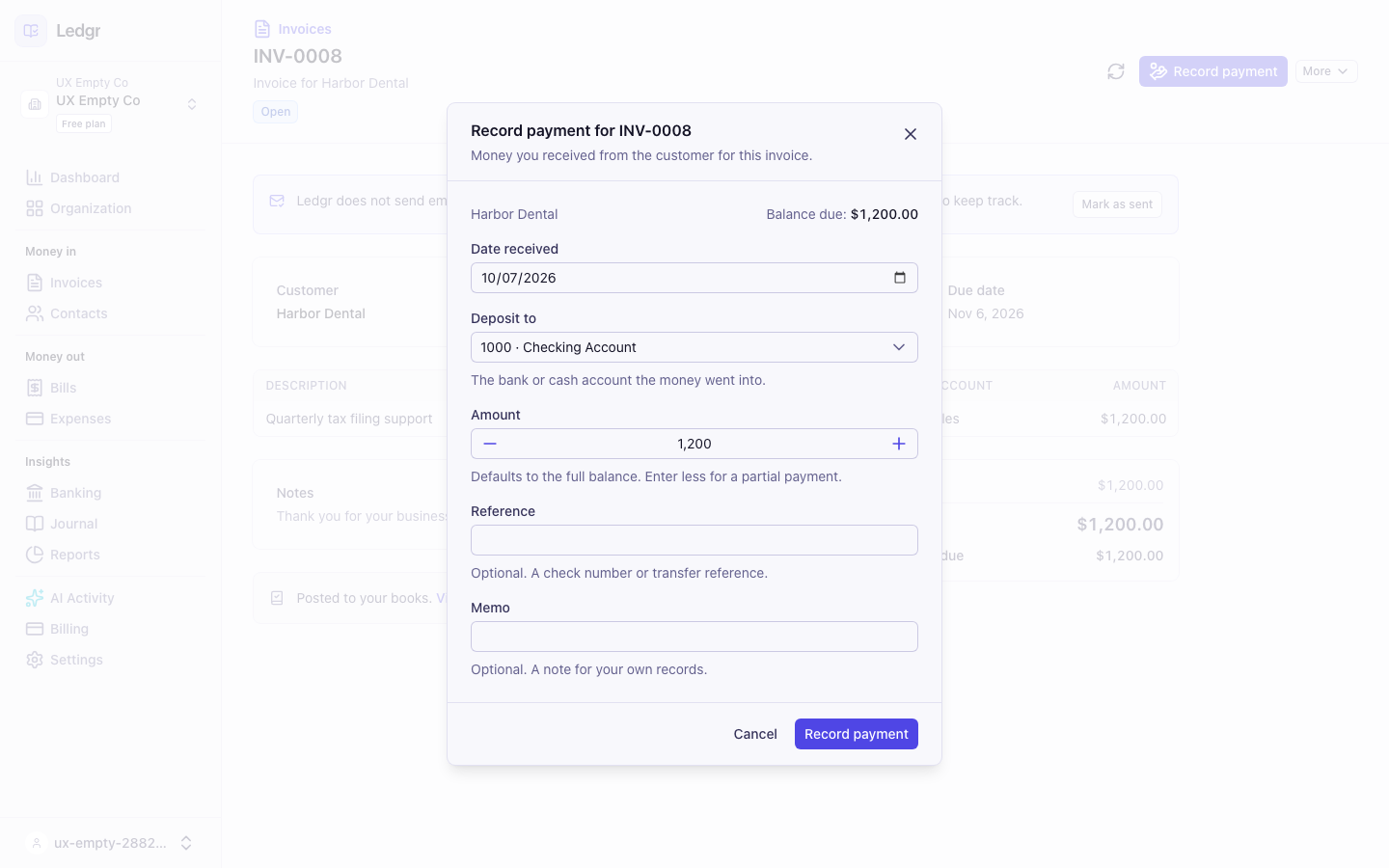Cancel the payment dialog
Image resolution: width=1389 pixels, height=868 pixels.
(755, 734)
